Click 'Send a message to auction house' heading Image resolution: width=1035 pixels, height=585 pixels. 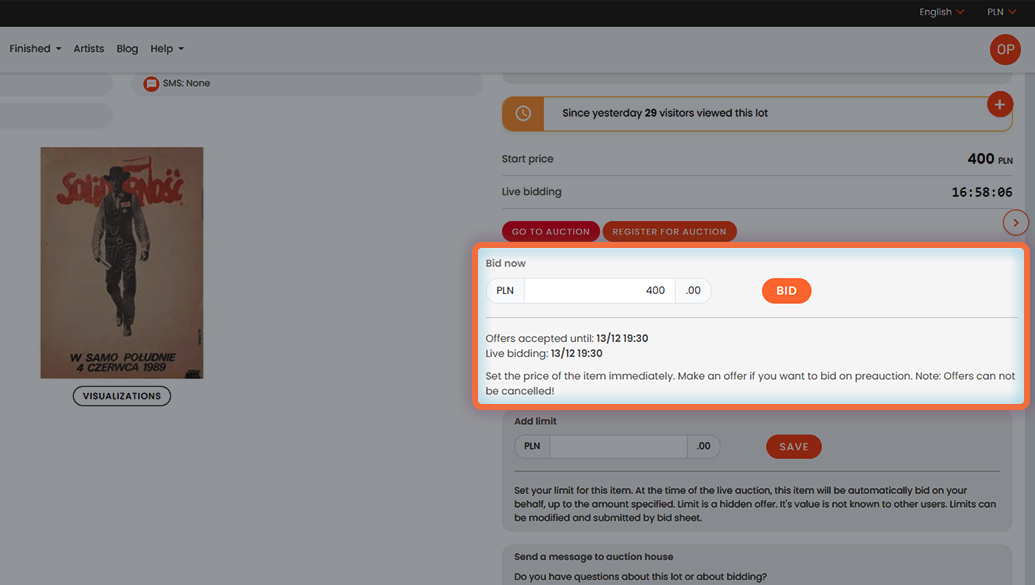(x=593, y=557)
